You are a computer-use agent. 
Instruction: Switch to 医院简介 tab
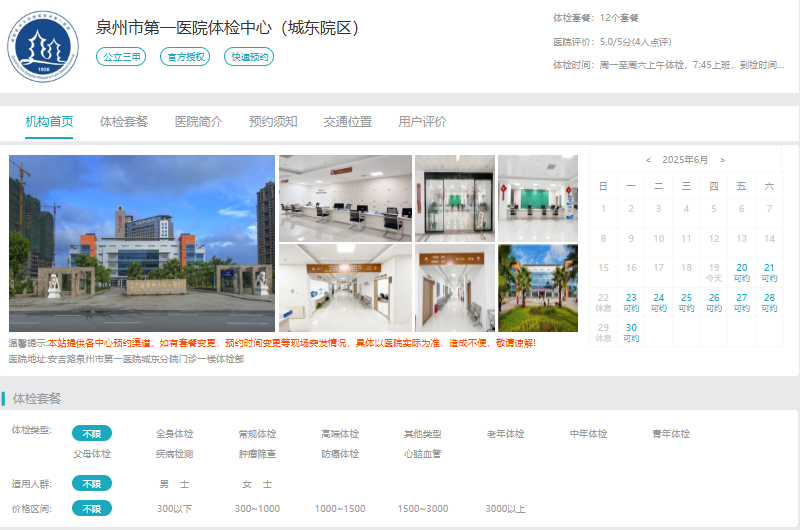[198, 122]
